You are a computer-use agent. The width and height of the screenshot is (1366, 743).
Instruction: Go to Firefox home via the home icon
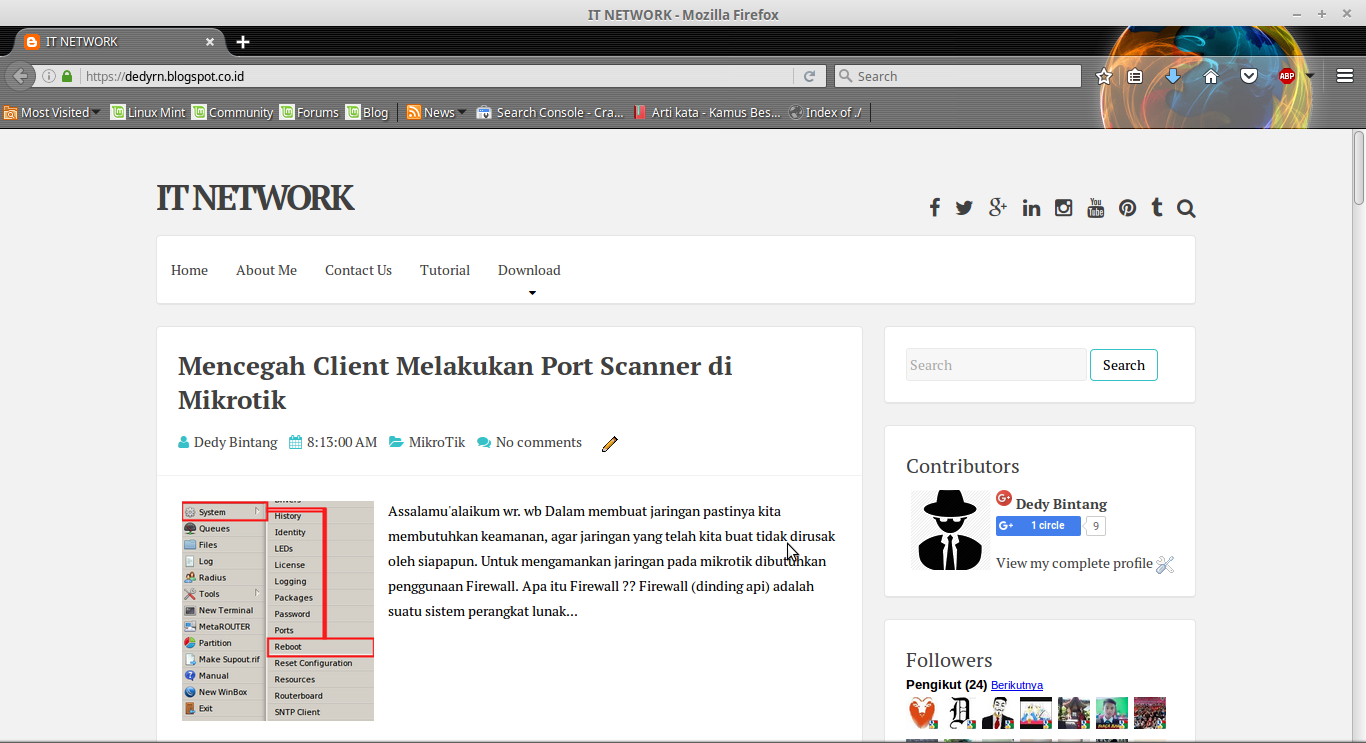[x=1211, y=75]
